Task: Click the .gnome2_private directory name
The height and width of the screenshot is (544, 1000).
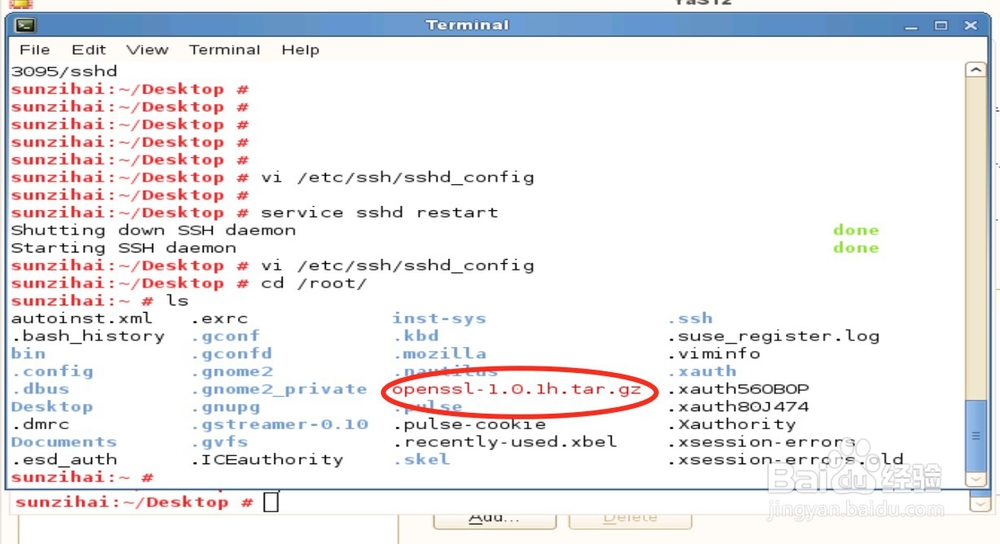Action: pos(279,389)
